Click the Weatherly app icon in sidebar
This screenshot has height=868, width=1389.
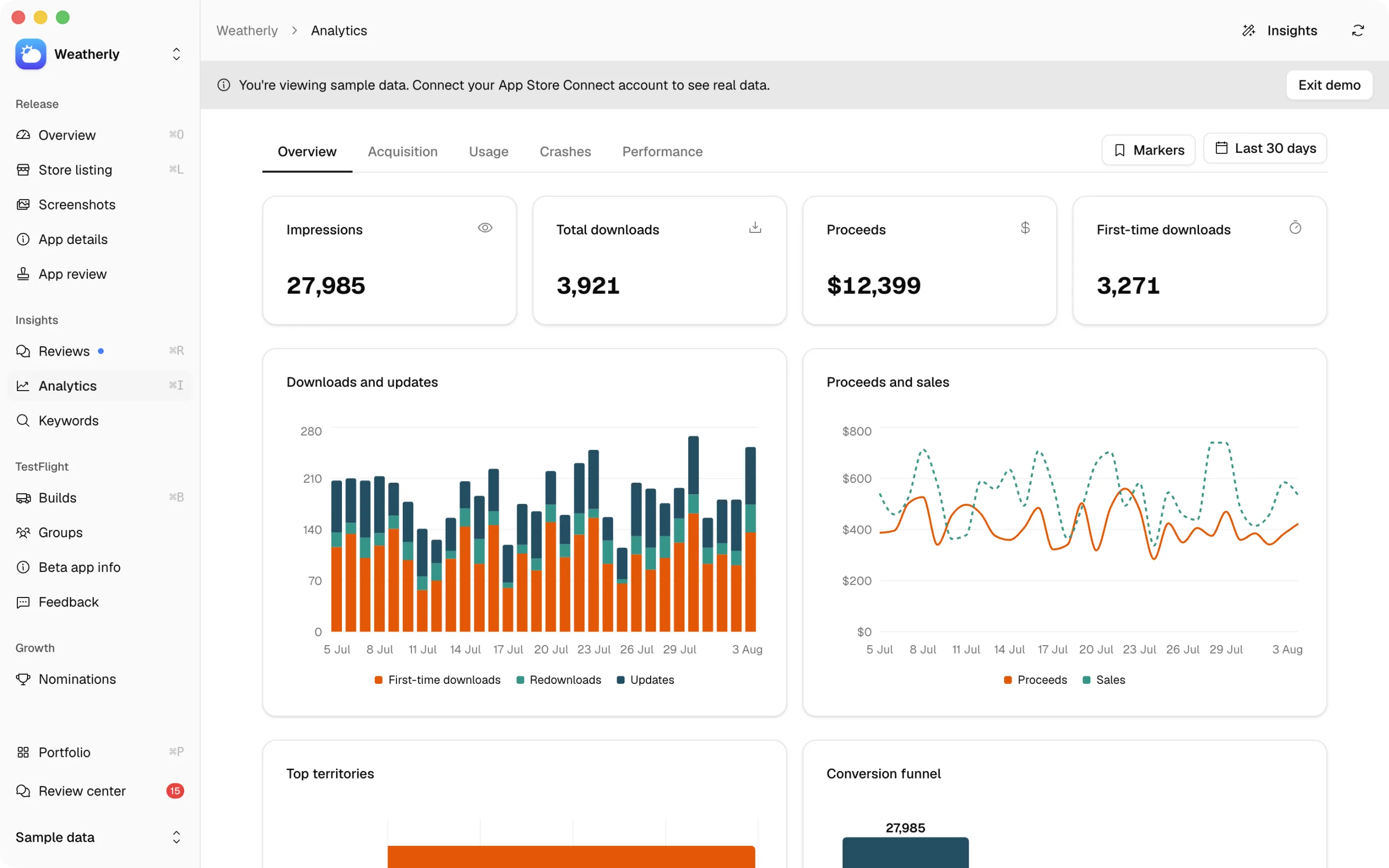coord(30,54)
